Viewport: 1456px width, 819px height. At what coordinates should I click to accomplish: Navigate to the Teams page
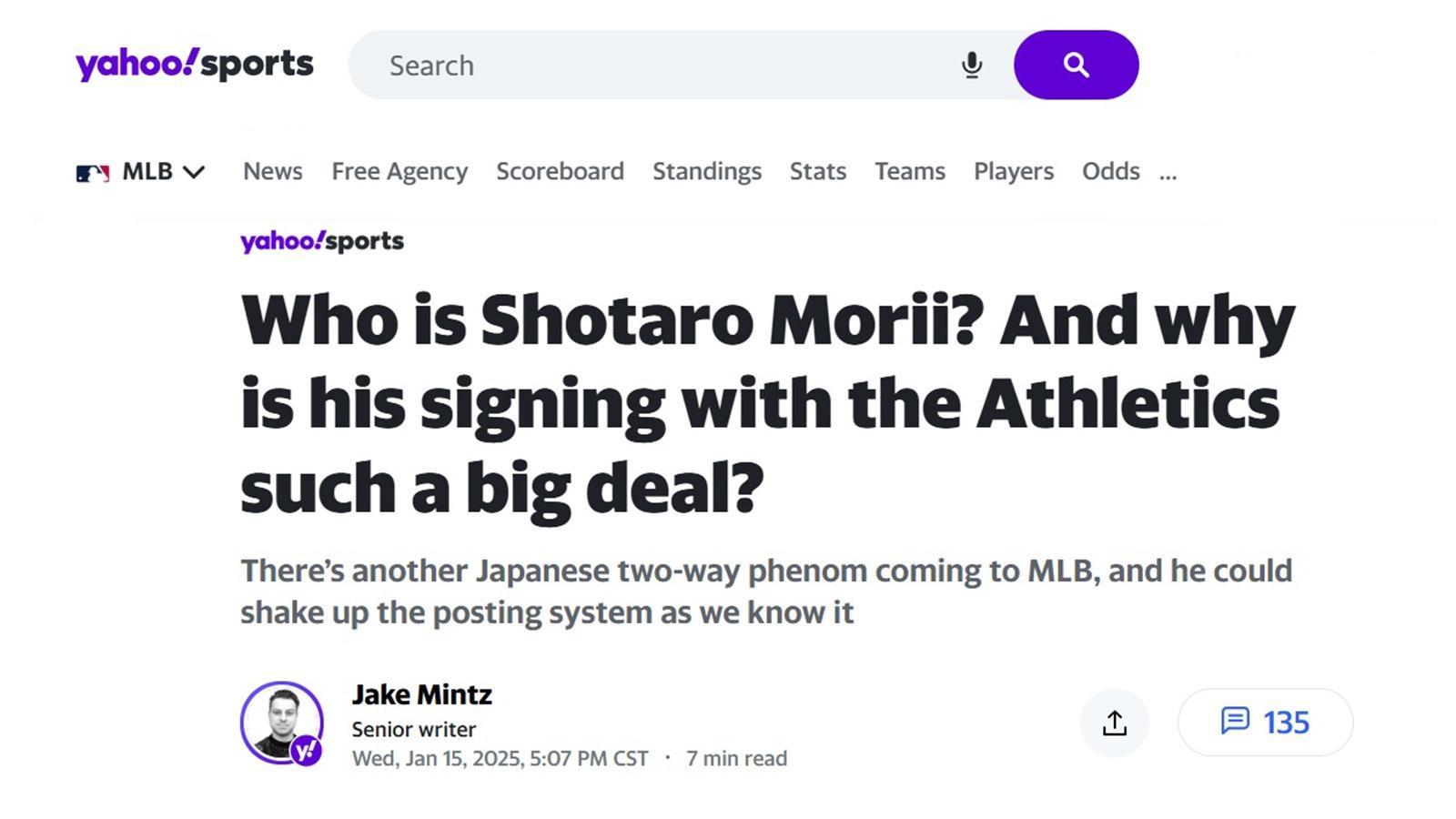pyautogui.click(x=910, y=171)
